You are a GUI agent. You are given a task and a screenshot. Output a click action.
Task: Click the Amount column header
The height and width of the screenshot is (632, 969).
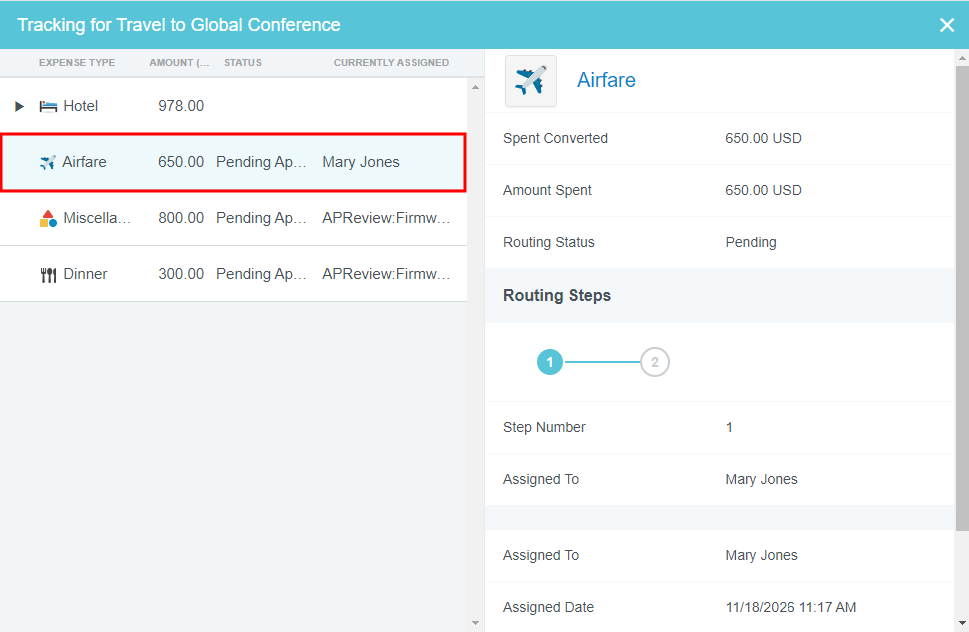179,63
